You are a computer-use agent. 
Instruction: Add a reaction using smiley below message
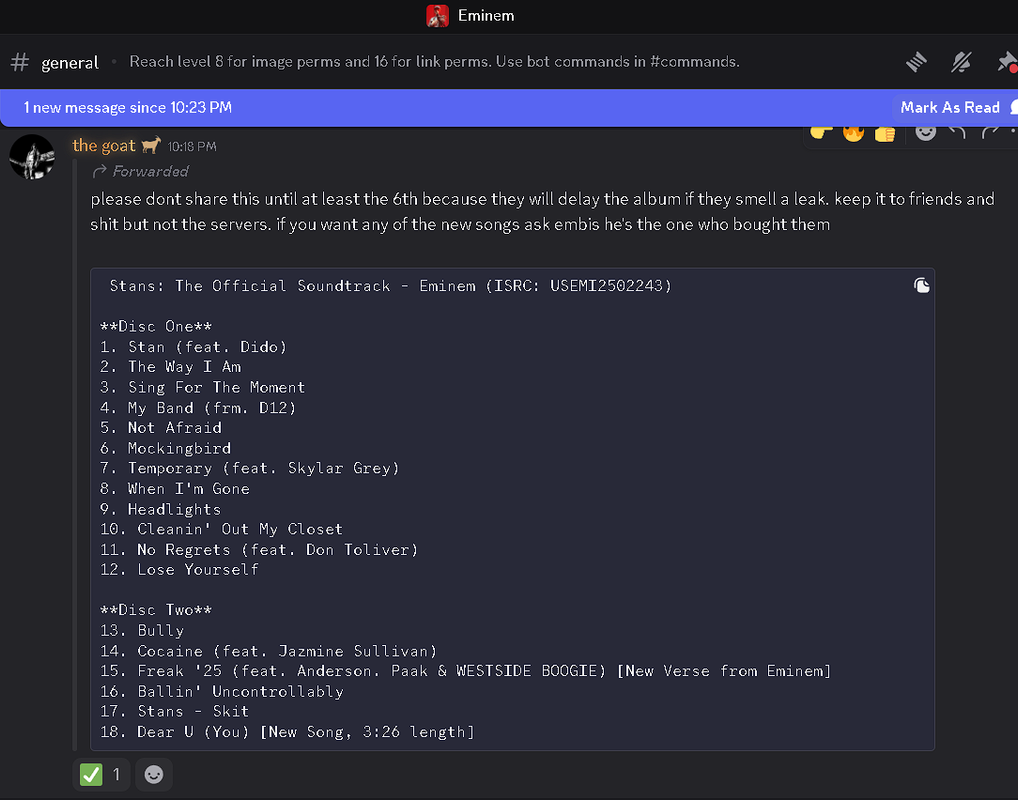(154, 774)
